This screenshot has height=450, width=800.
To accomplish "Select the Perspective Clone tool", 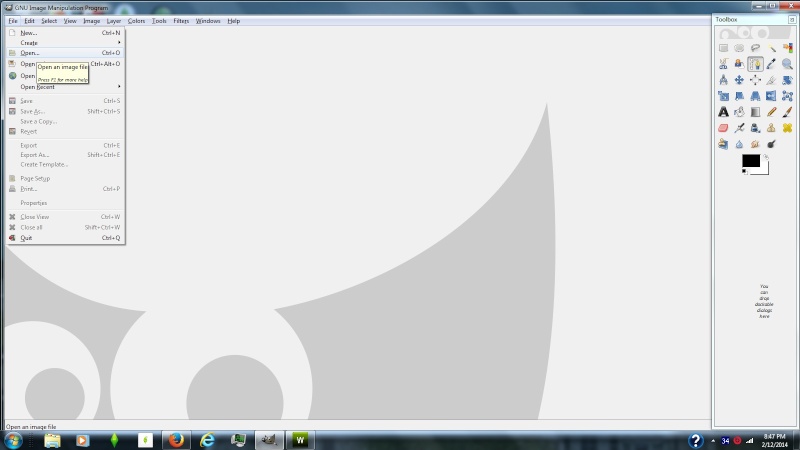I will pos(723,144).
